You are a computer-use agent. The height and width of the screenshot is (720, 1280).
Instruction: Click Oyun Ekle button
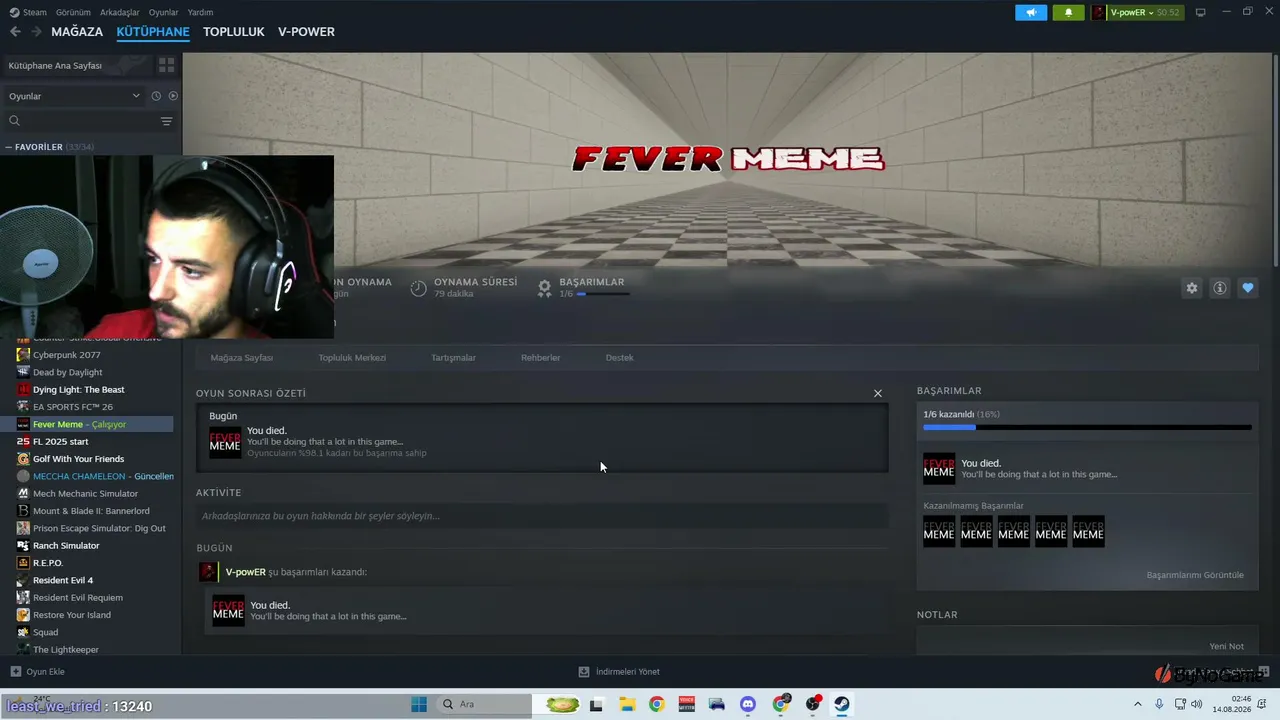coord(38,672)
